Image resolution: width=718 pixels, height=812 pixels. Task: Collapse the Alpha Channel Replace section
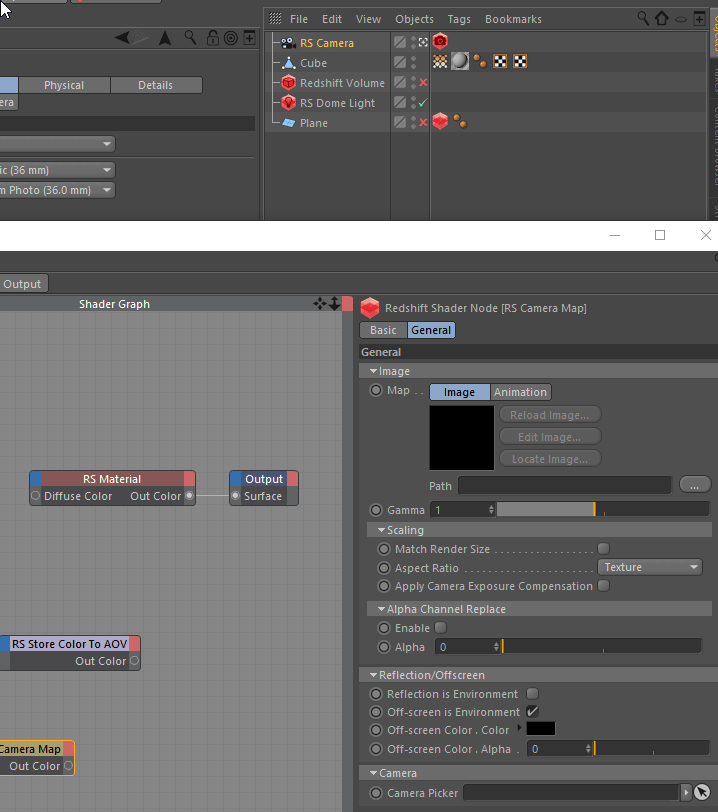381,609
